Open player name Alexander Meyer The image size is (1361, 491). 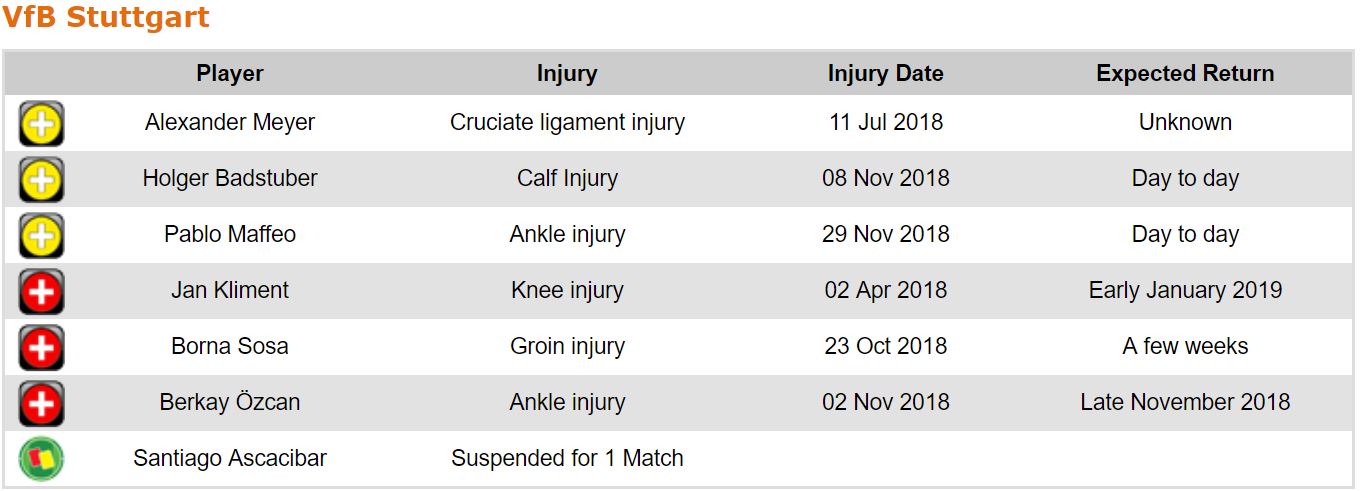pos(230,122)
